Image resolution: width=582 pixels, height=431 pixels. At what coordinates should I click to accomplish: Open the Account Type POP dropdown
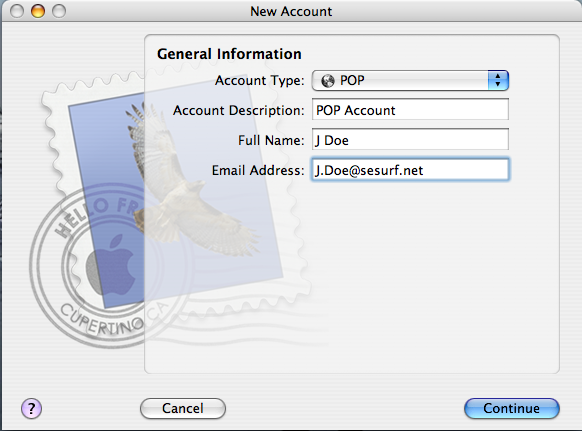(410, 81)
